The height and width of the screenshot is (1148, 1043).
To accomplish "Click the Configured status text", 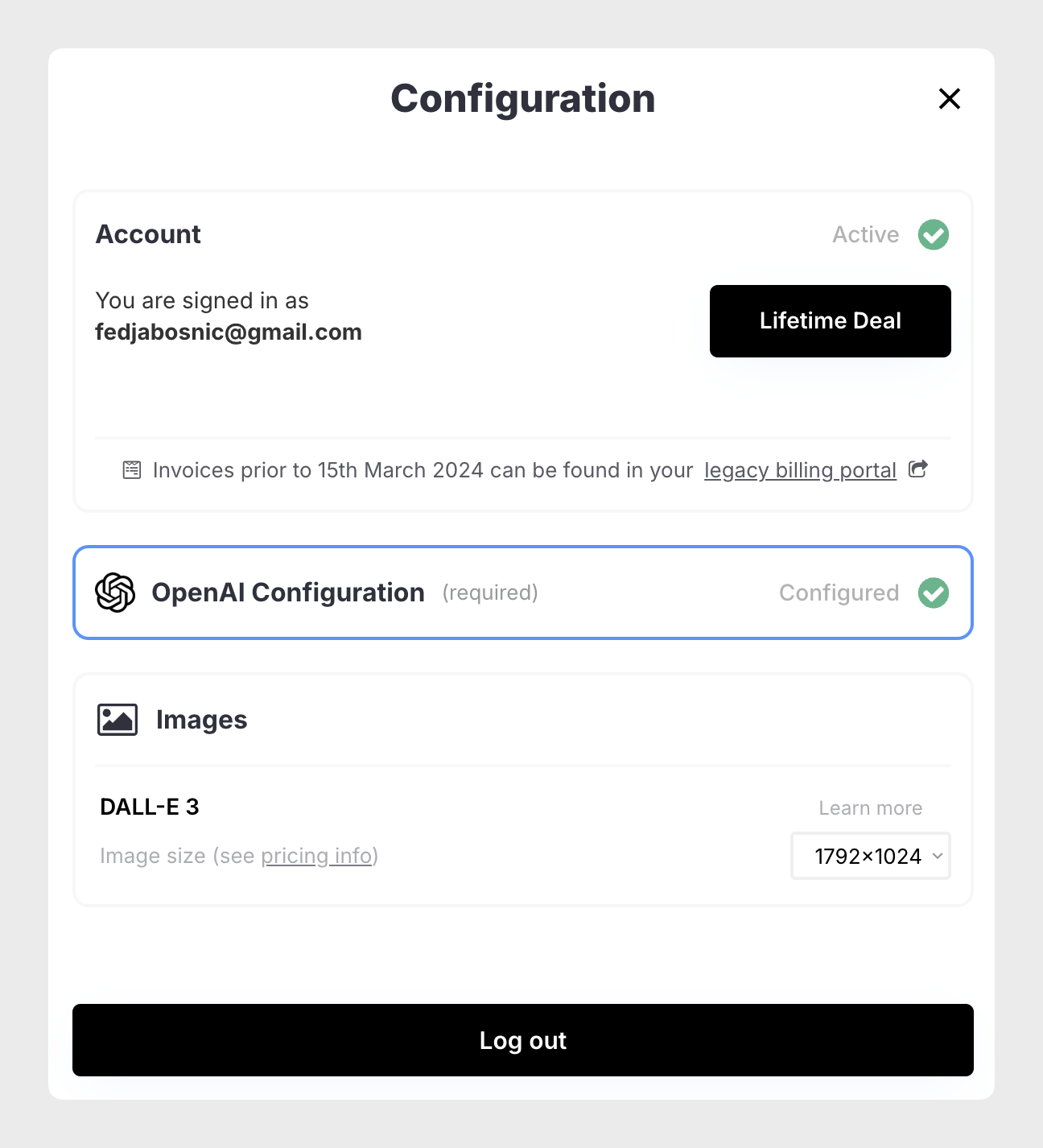I will pos(839,593).
